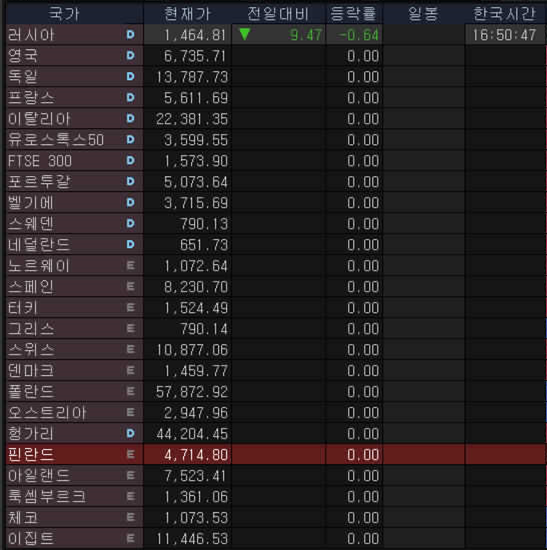
Task: Select the highlighted 핀란드 country name
Action: pyautogui.click(x=31, y=455)
